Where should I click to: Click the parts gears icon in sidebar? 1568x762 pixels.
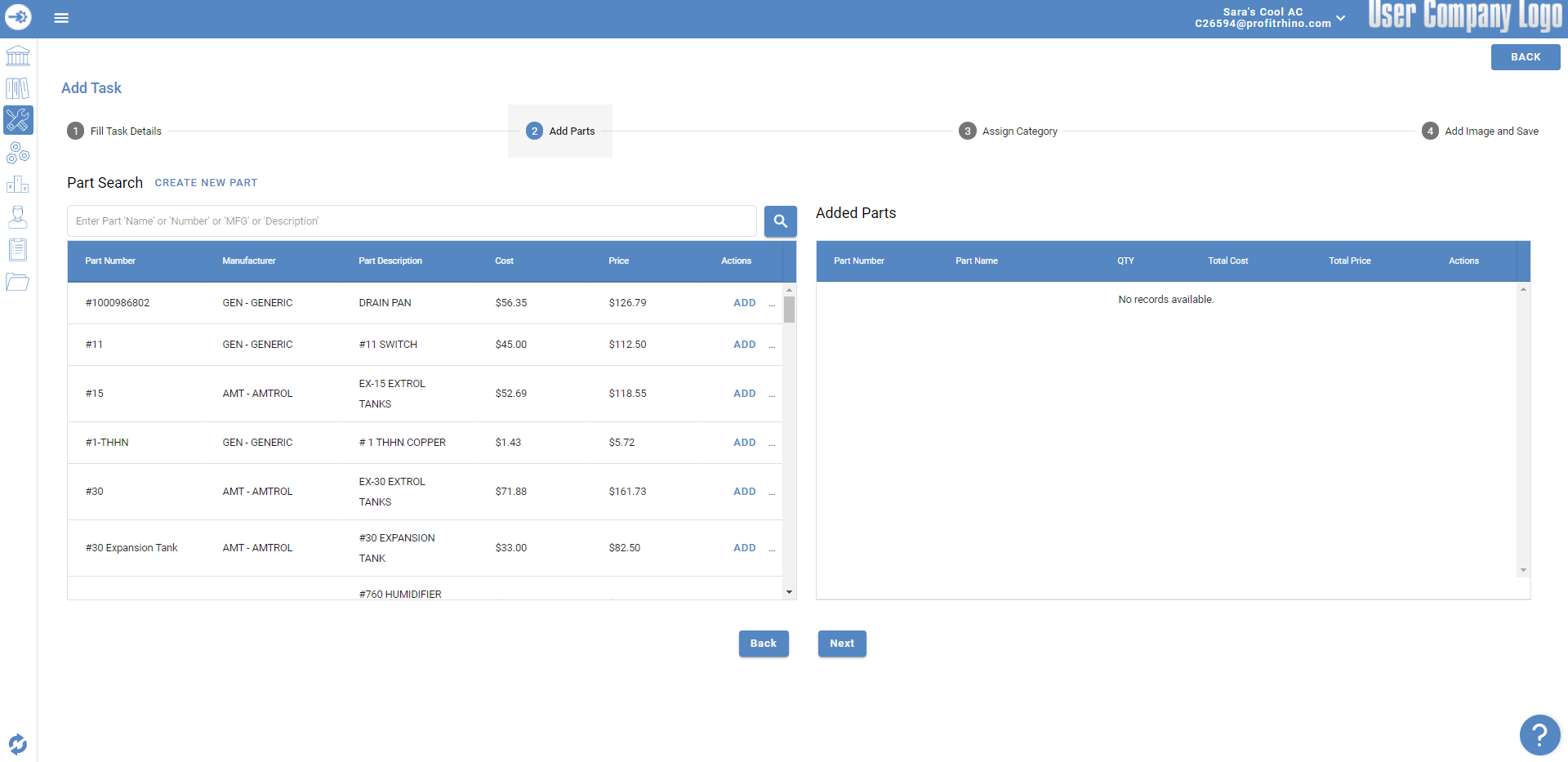click(x=17, y=152)
